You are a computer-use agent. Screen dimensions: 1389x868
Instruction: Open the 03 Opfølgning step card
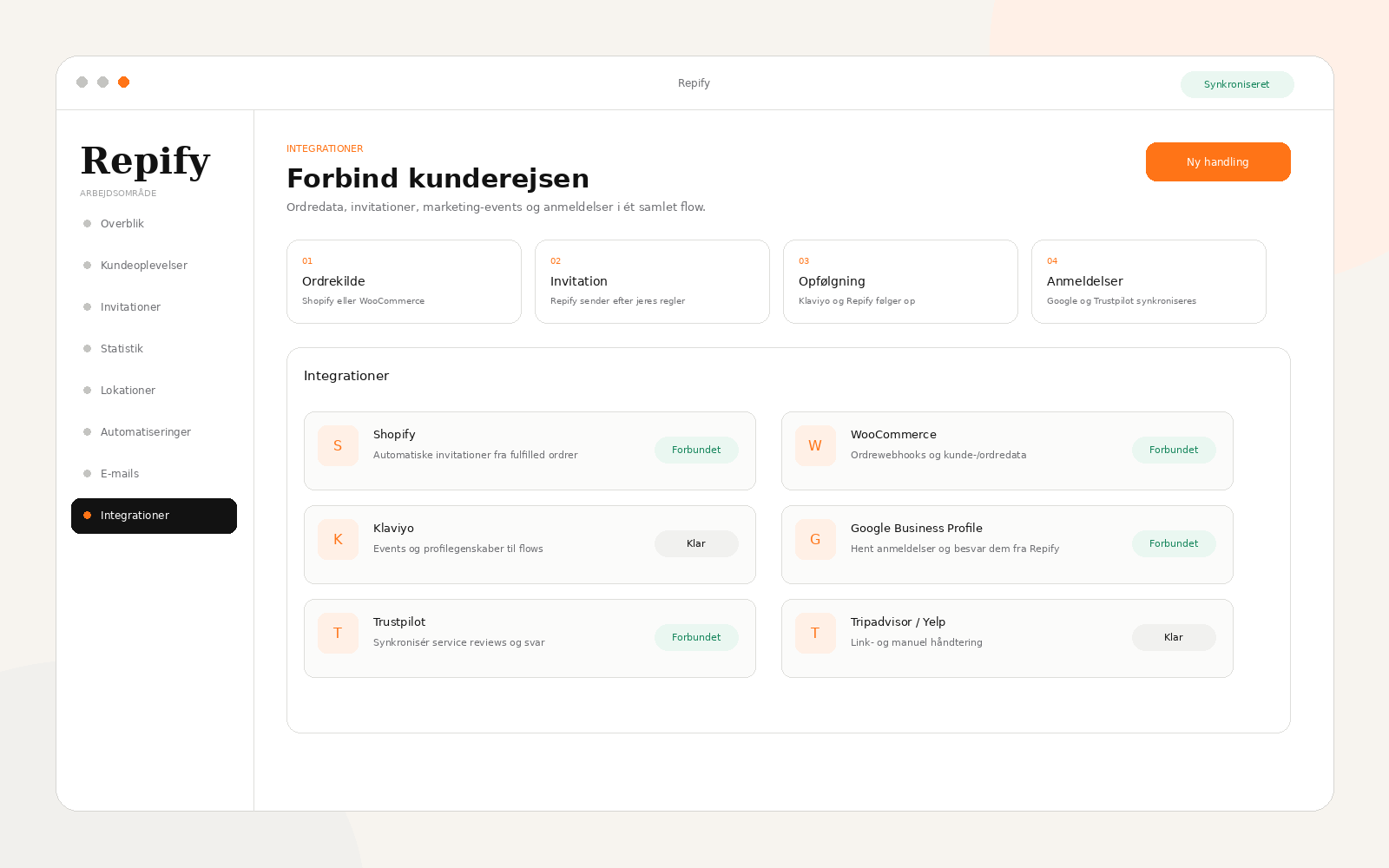[900, 281]
